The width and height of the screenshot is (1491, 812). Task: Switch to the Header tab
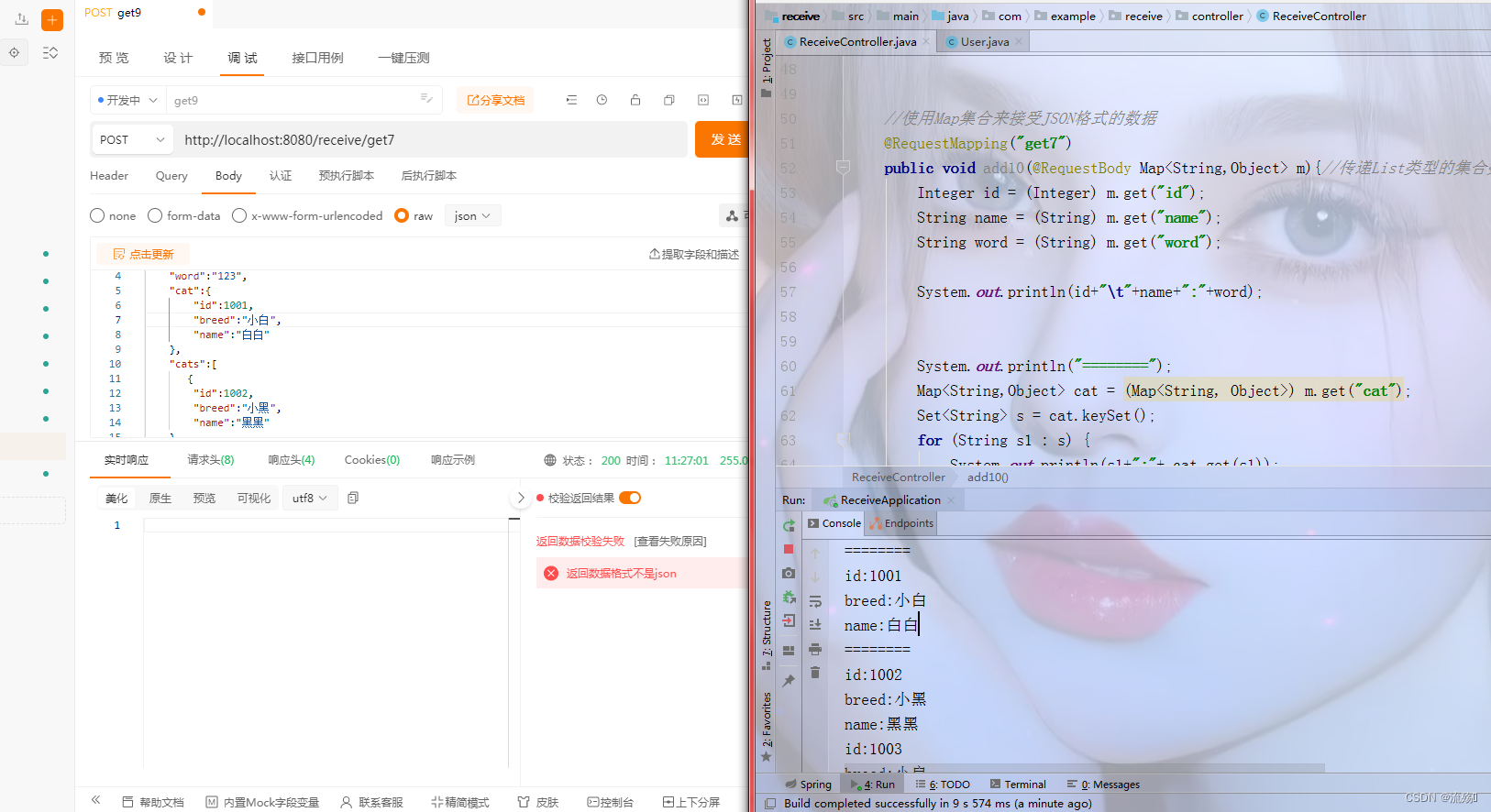(109, 175)
